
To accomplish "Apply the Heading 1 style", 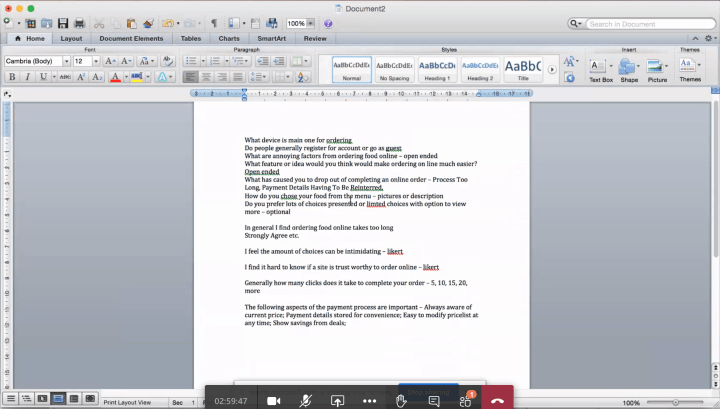I will [437, 68].
